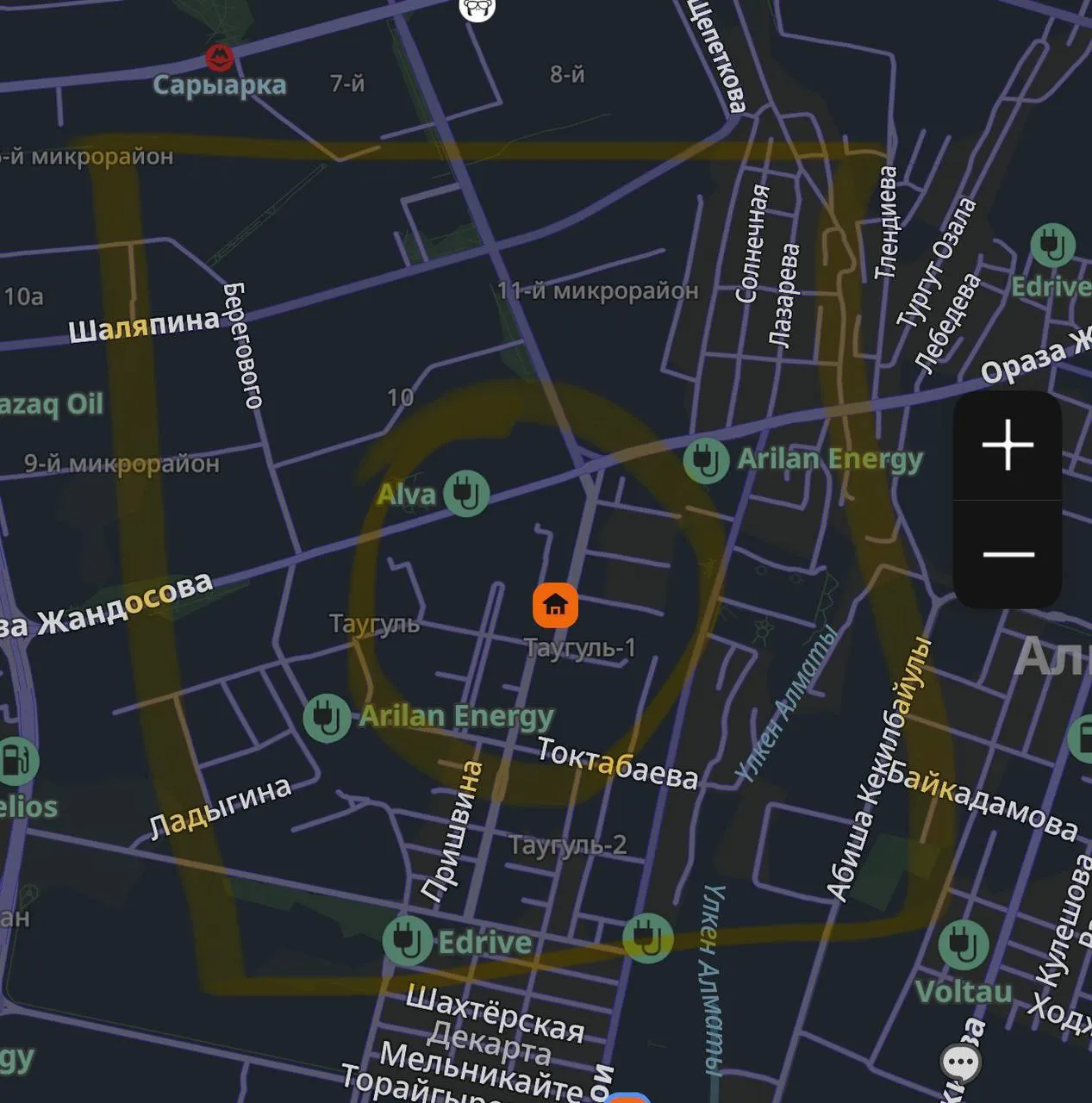The width and height of the screenshot is (1092, 1103).
Task: Click the Щепеткова street label
Action: tap(716, 56)
